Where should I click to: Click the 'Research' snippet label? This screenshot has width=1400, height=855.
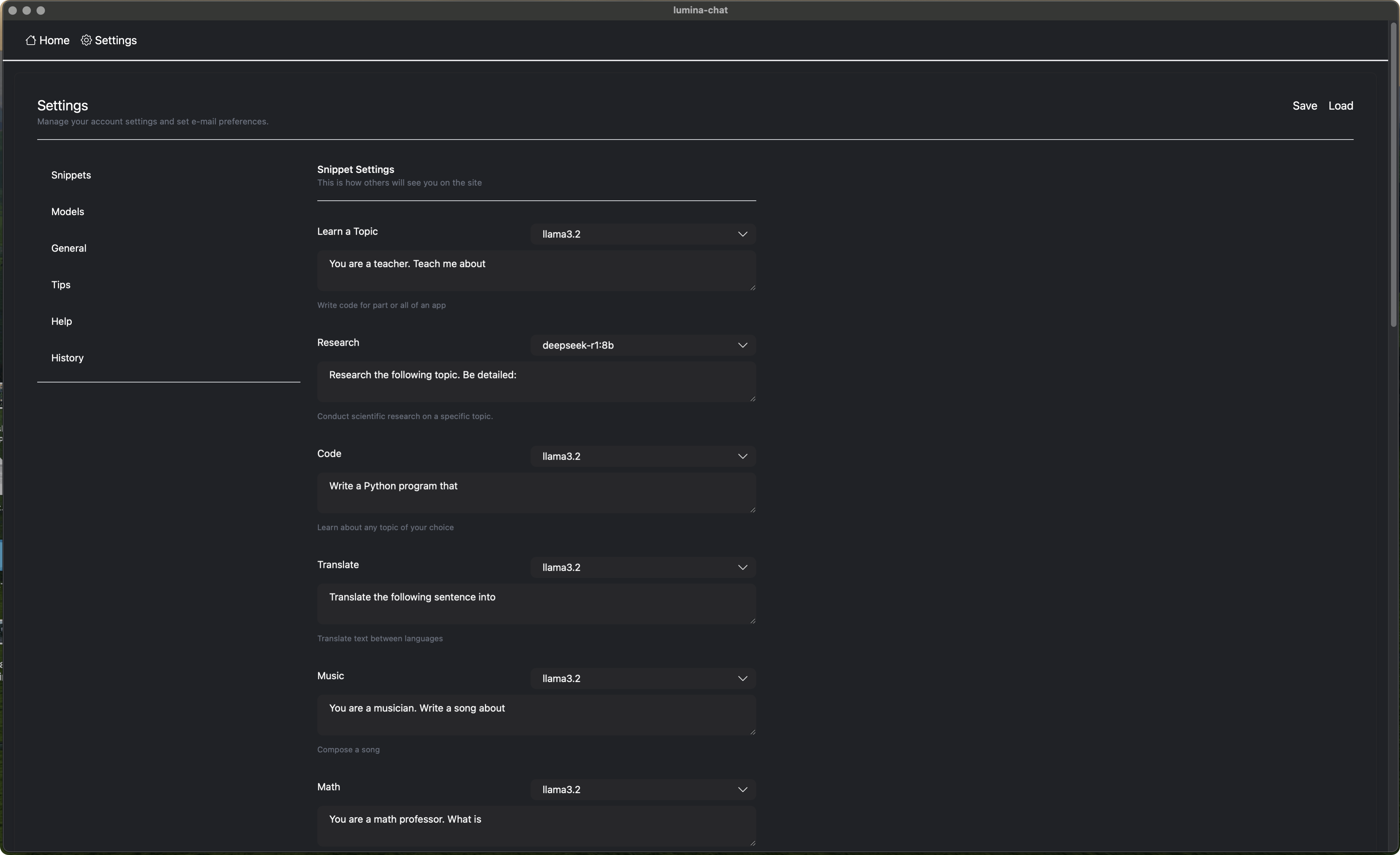click(x=338, y=343)
